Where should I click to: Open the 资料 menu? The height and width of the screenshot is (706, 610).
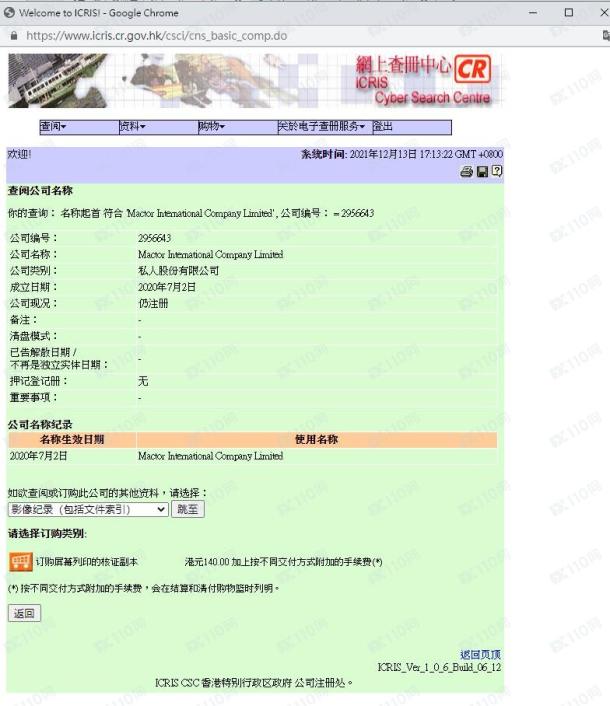pyautogui.click(x=132, y=127)
